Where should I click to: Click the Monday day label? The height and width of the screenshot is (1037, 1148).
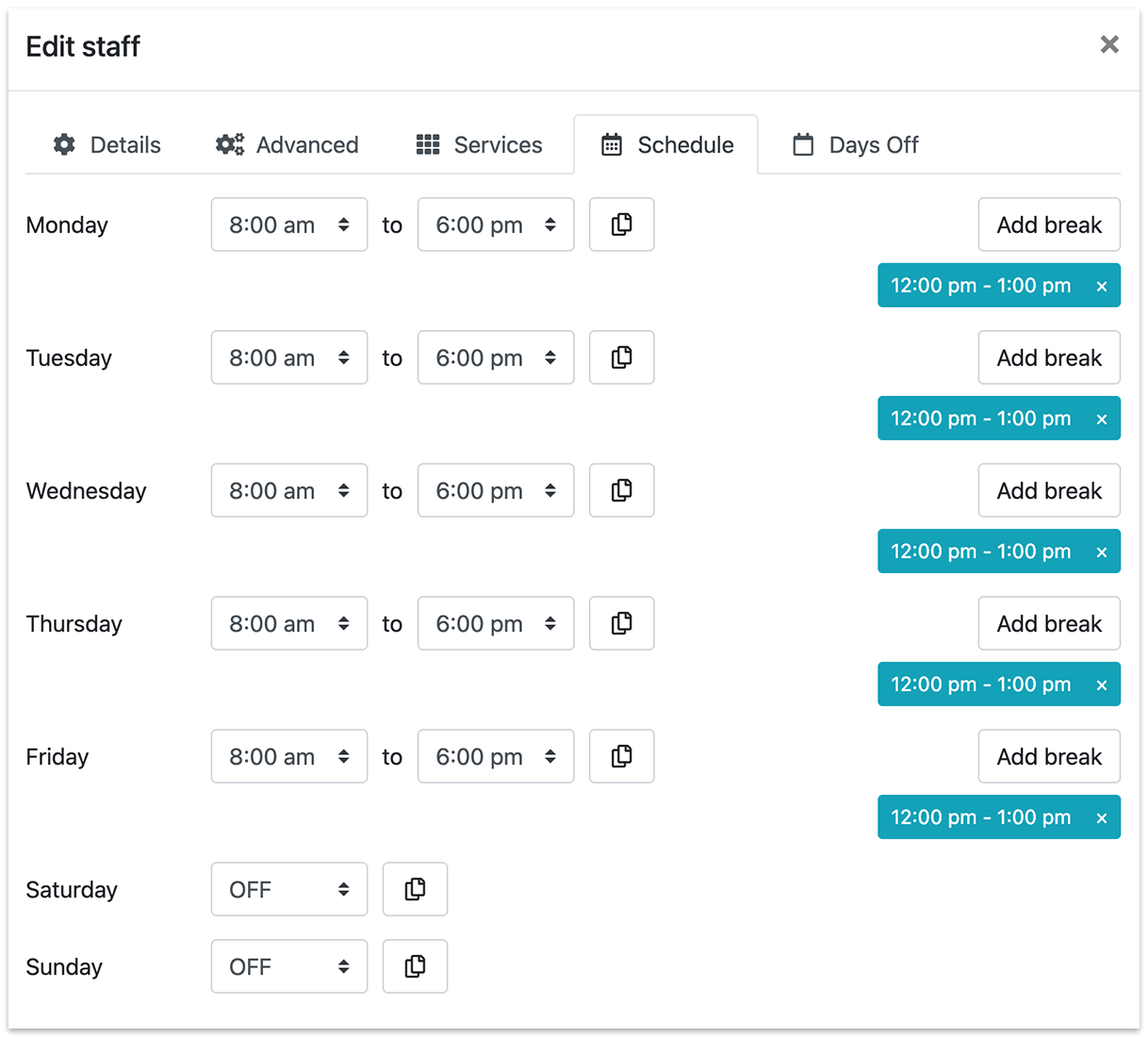[67, 225]
